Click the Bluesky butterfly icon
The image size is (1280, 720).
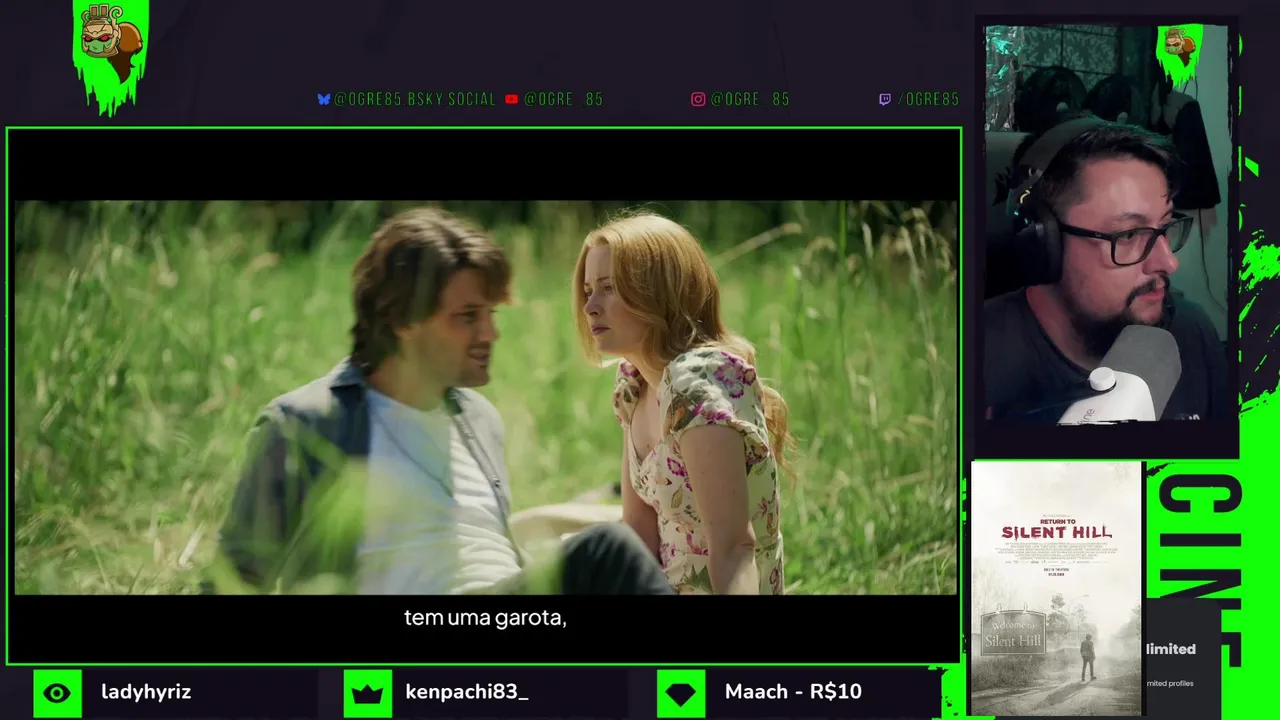pos(324,99)
